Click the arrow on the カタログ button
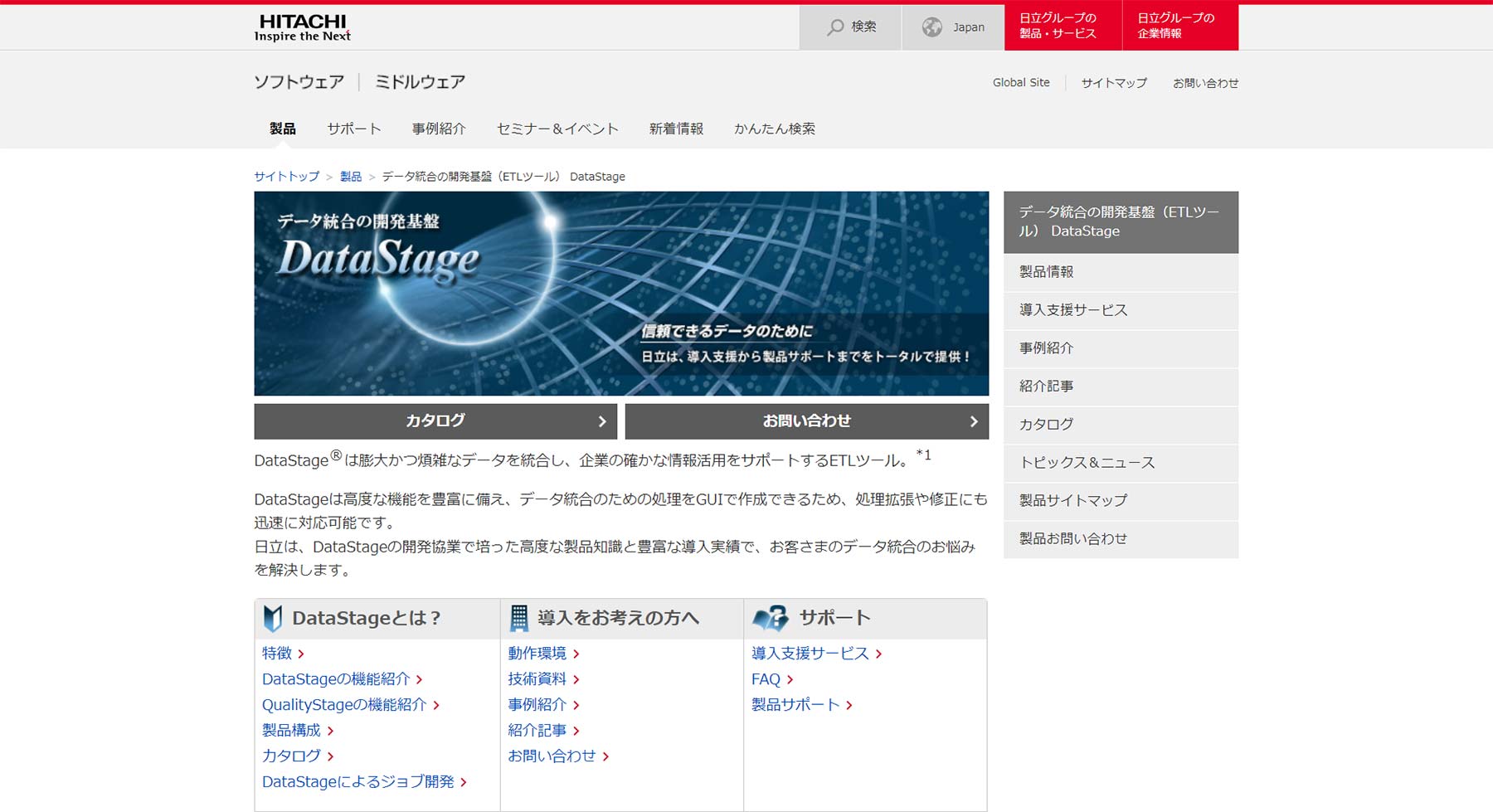The image size is (1493, 812). coord(602,421)
